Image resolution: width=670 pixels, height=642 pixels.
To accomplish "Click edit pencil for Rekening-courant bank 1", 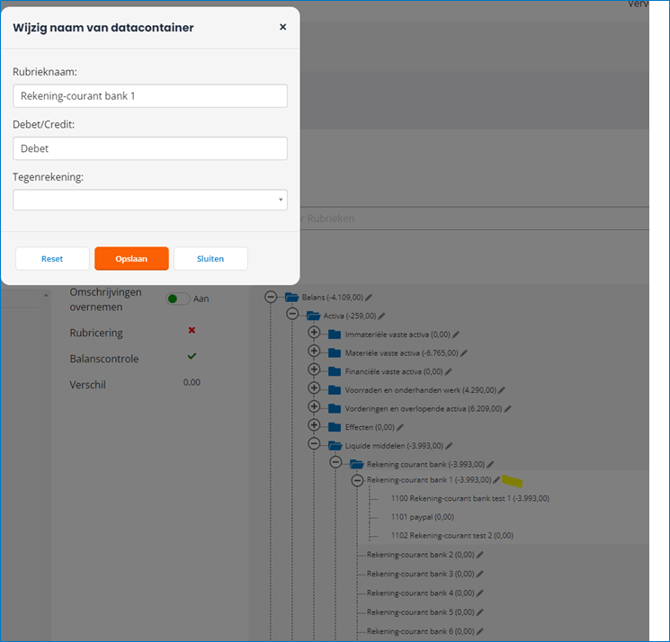I will click(497, 480).
